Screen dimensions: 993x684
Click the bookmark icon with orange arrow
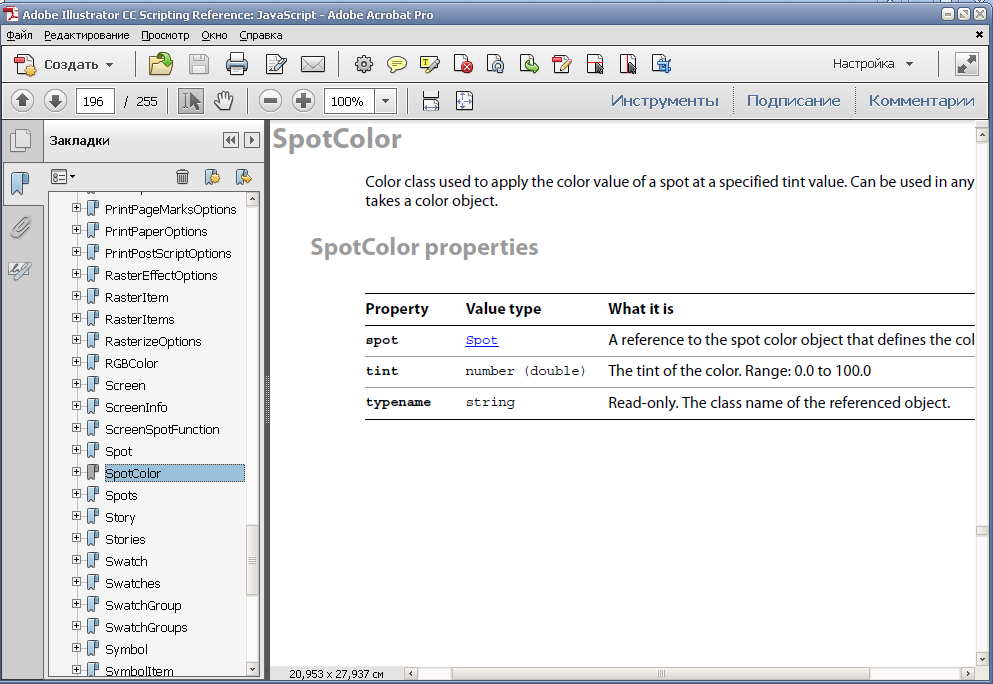coord(243,177)
